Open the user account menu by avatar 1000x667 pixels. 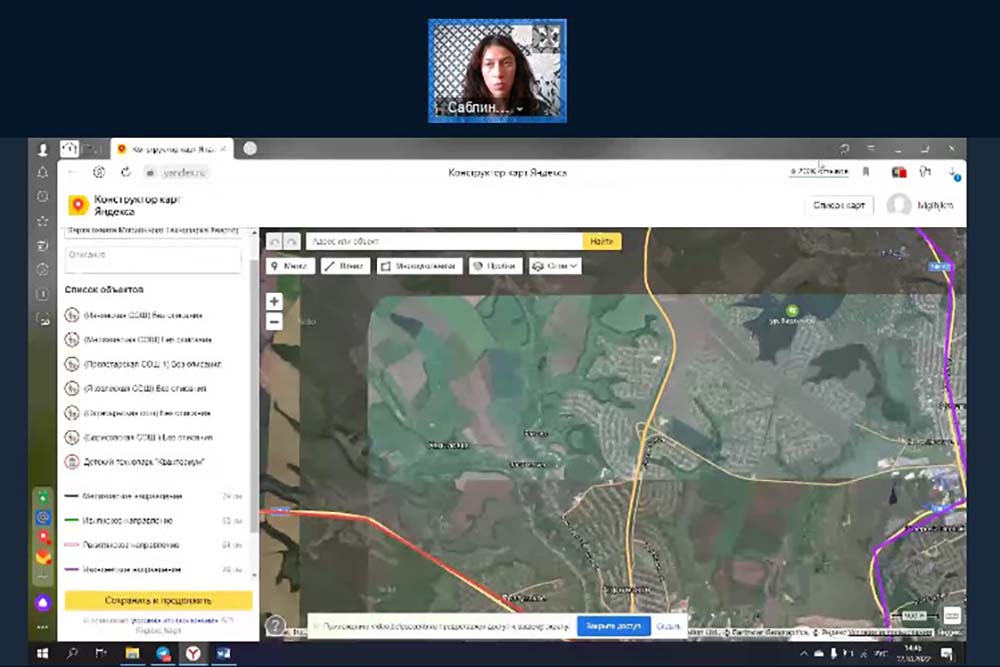(x=899, y=205)
